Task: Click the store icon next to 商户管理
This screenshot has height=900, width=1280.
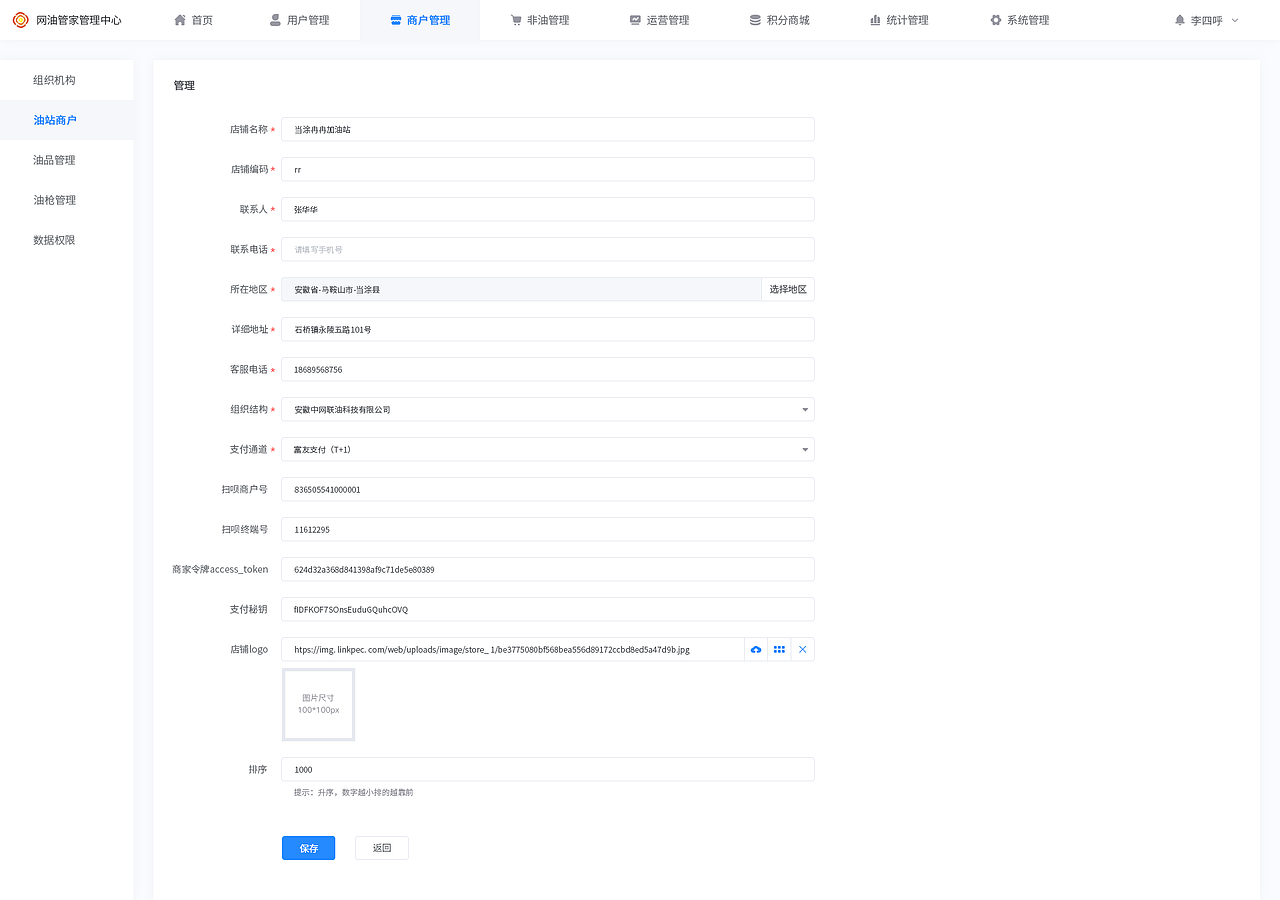Action: coord(396,20)
